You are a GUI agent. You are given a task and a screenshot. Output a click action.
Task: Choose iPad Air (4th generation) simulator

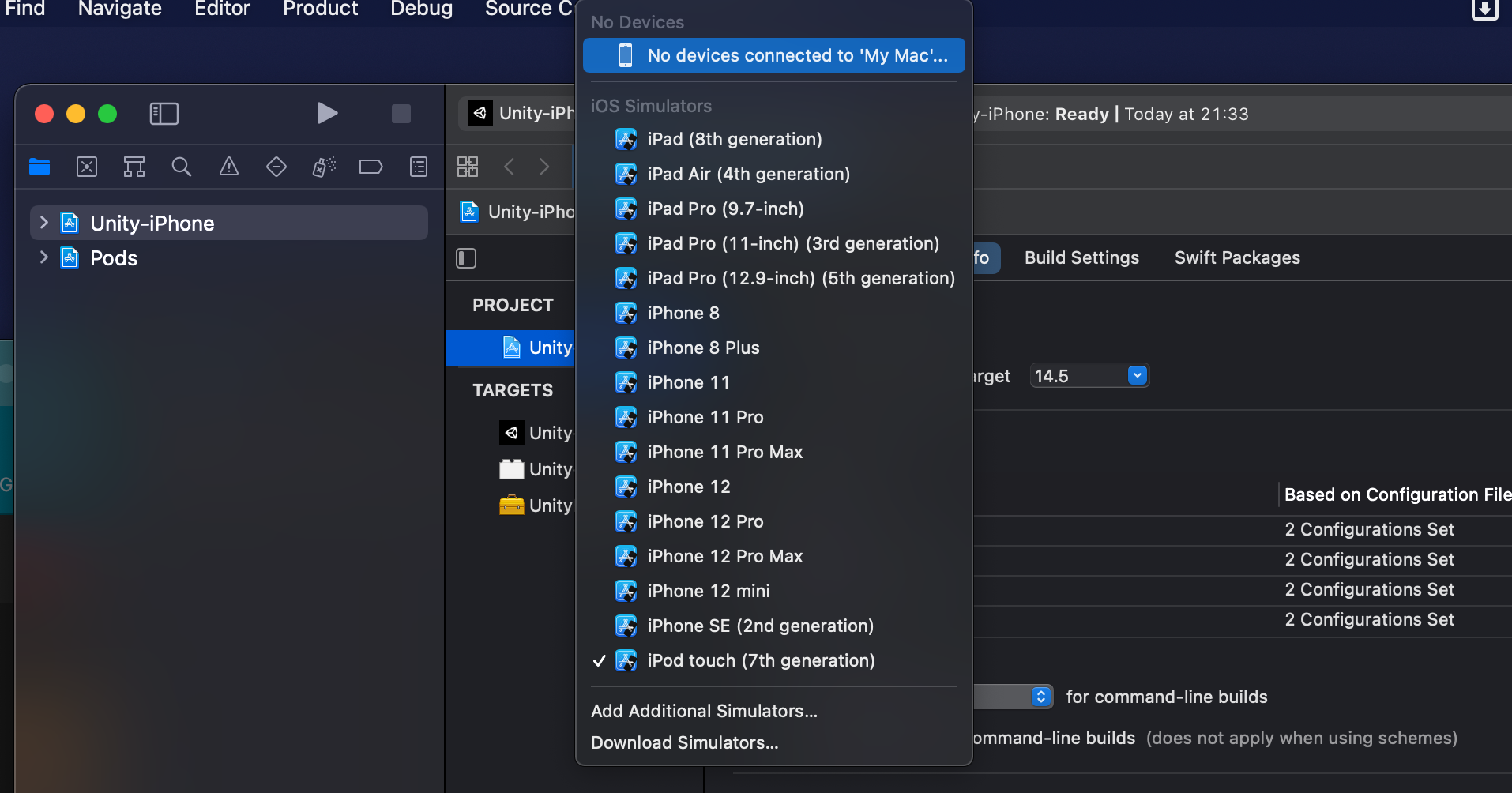[x=748, y=174]
